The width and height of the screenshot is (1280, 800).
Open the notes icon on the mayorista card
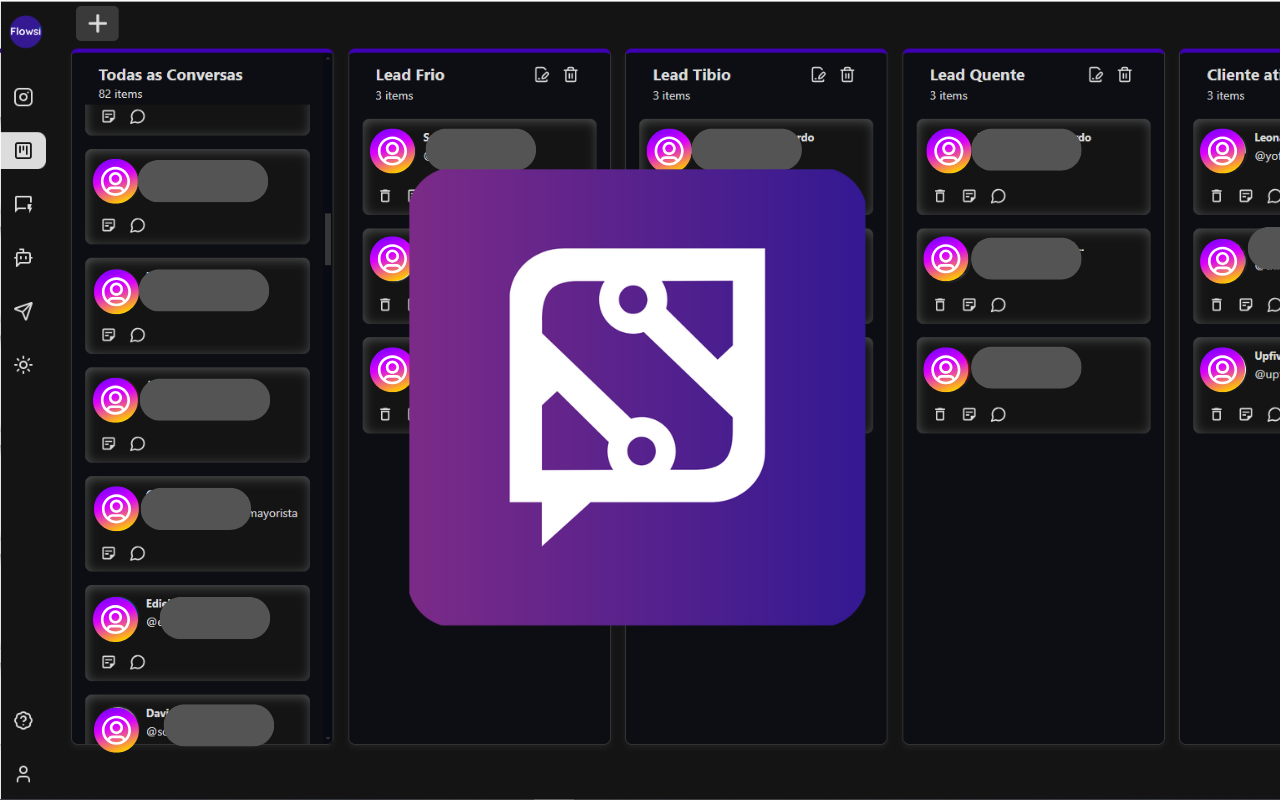[109, 553]
